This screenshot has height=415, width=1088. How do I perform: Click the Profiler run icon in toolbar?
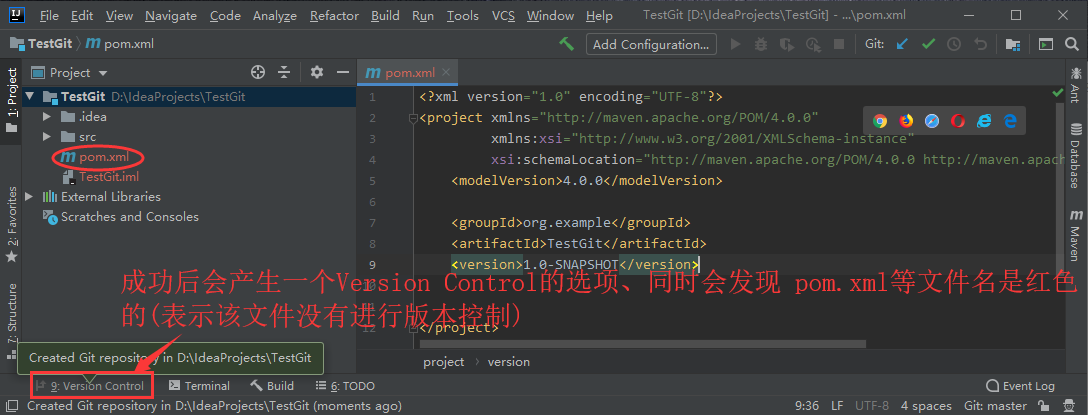[813, 44]
